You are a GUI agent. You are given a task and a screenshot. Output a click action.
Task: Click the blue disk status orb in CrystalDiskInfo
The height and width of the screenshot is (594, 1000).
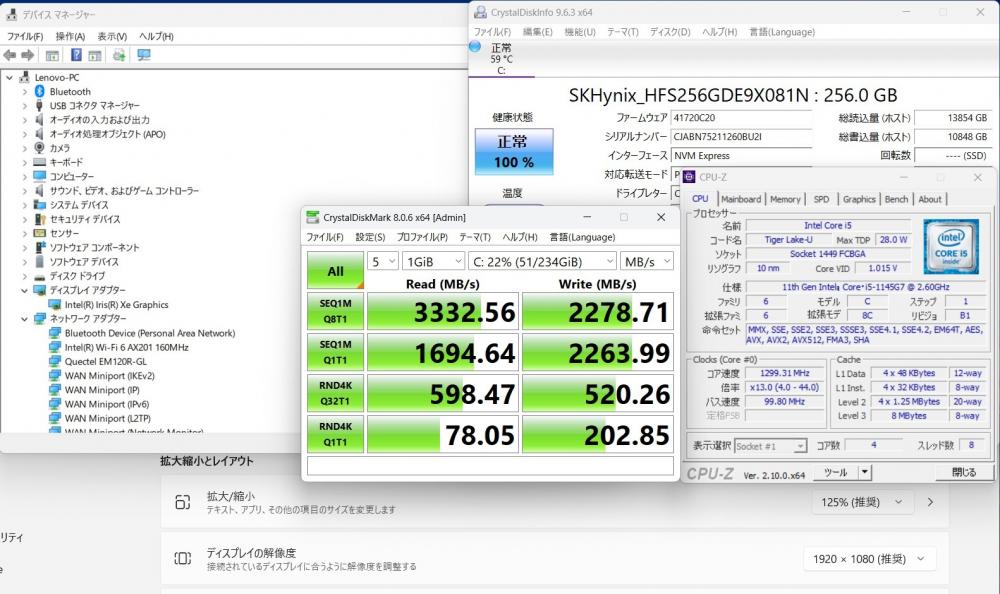pos(475,47)
